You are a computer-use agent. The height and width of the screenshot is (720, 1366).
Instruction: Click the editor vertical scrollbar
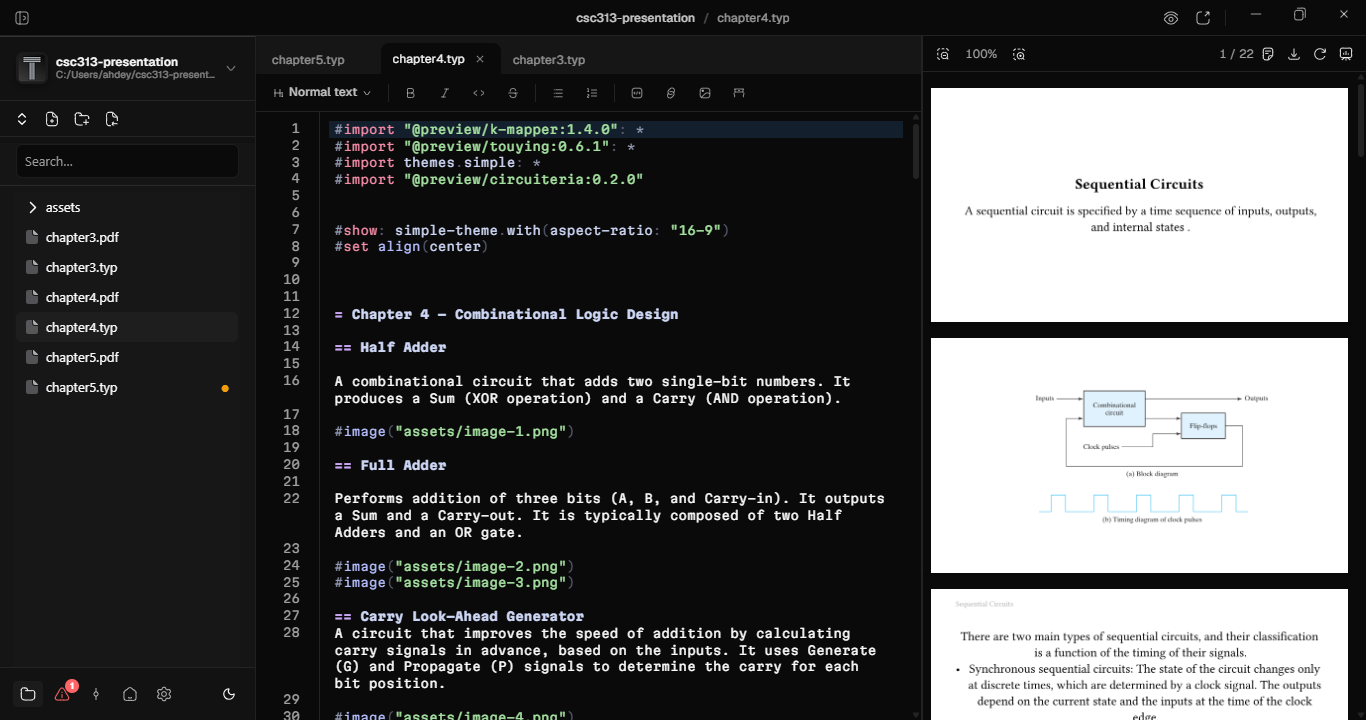pyautogui.click(x=916, y=150)
